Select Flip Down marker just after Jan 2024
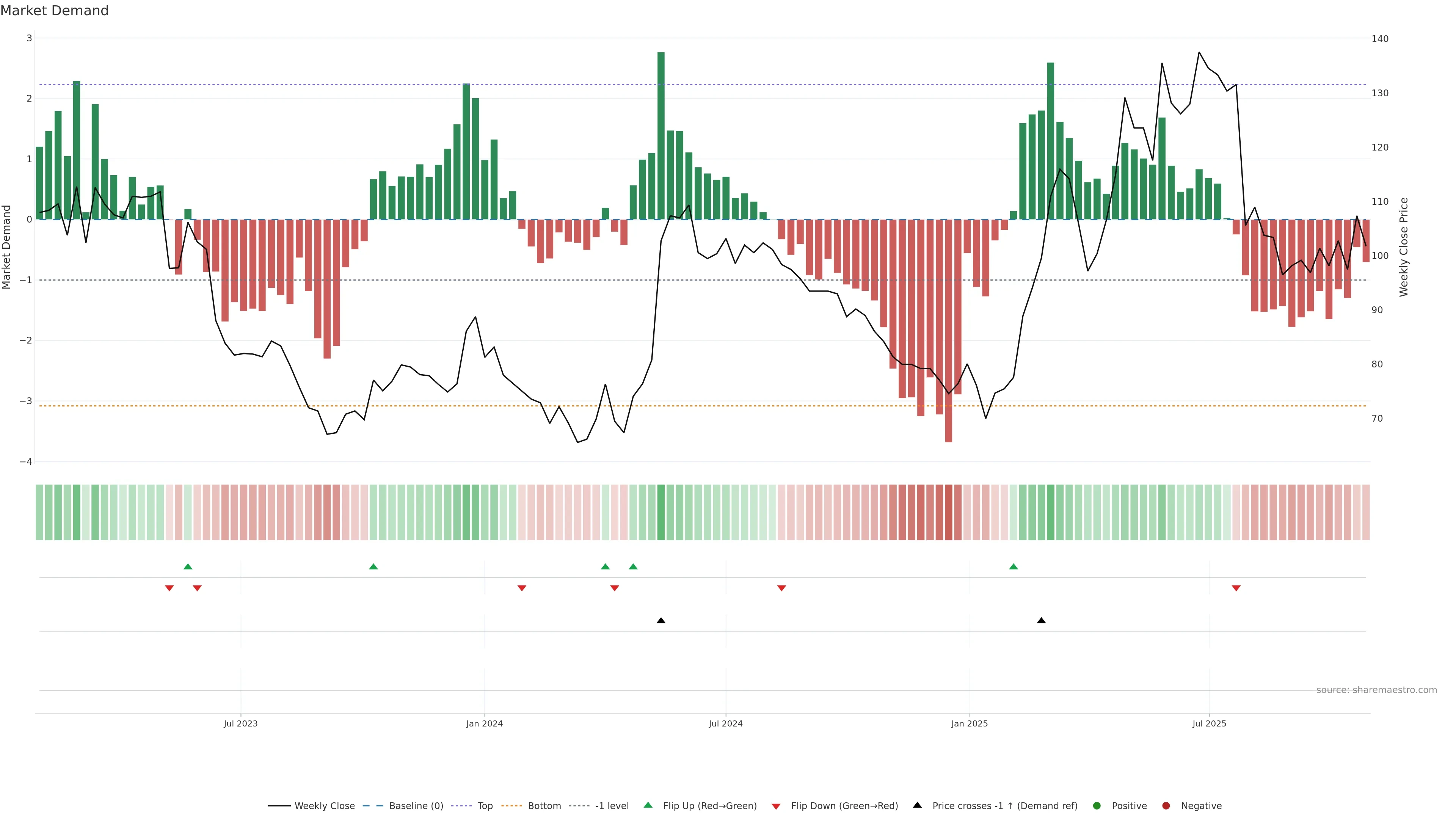Screen dimensions: 1456x819 click(522, 588)
